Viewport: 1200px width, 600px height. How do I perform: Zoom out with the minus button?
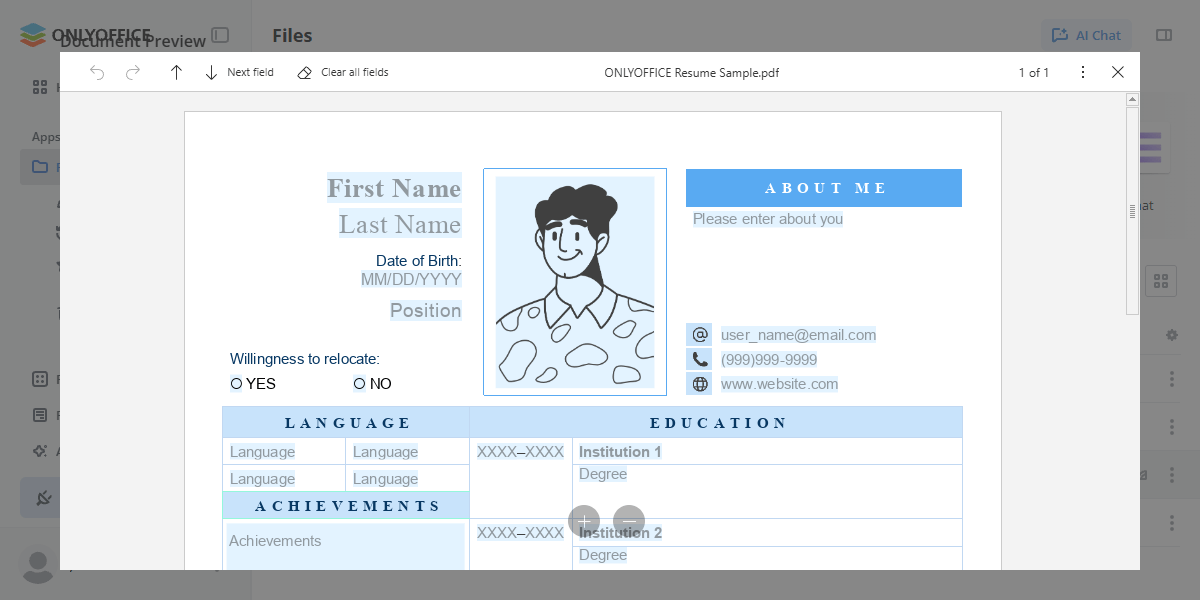point(629,521)
